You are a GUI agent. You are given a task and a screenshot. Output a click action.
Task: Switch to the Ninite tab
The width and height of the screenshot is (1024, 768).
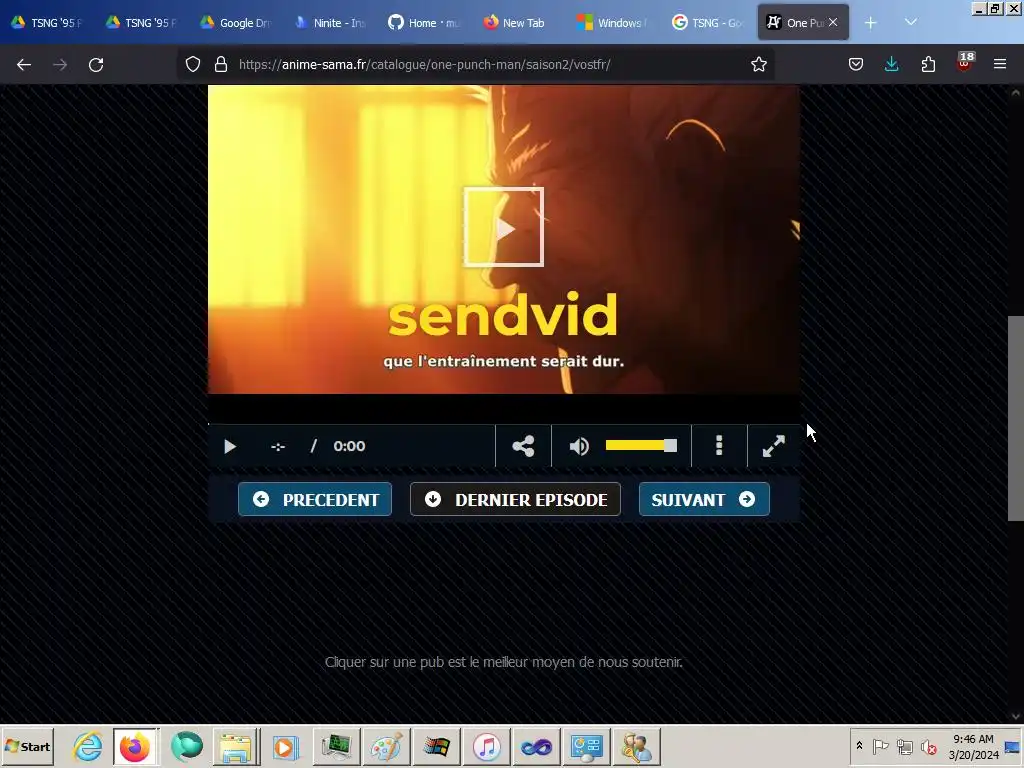tap(330, 23)
